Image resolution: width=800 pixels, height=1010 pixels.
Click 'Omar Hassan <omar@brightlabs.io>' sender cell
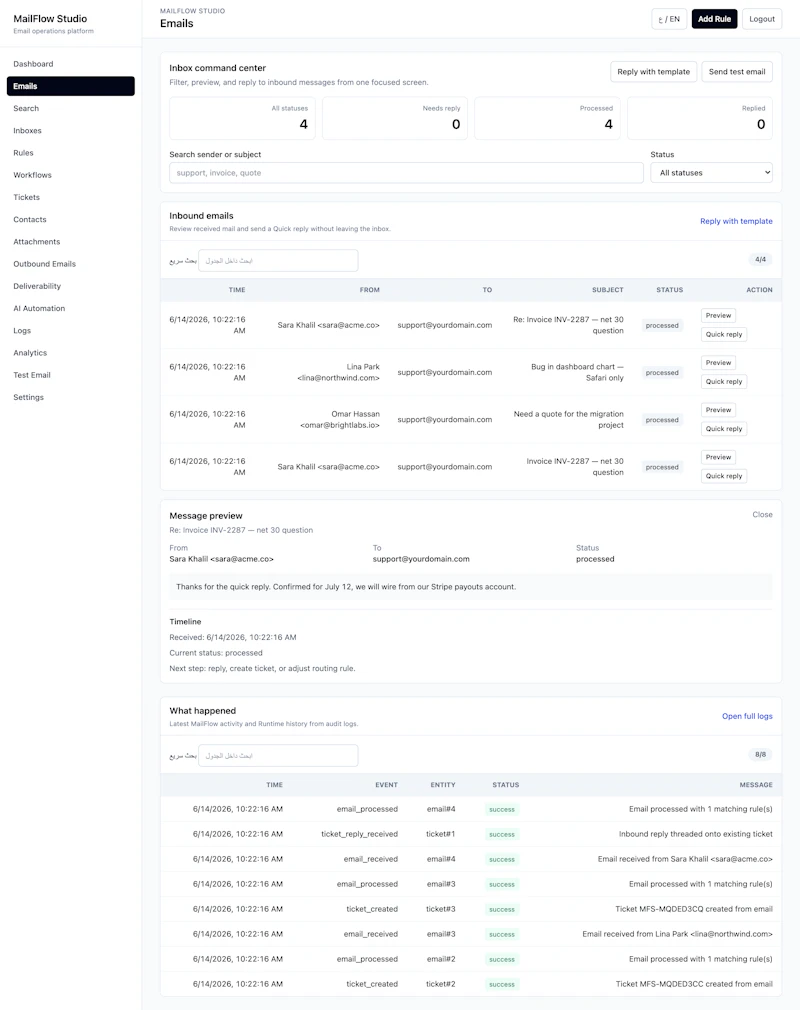pyautogui.click(x=339, y=419)
